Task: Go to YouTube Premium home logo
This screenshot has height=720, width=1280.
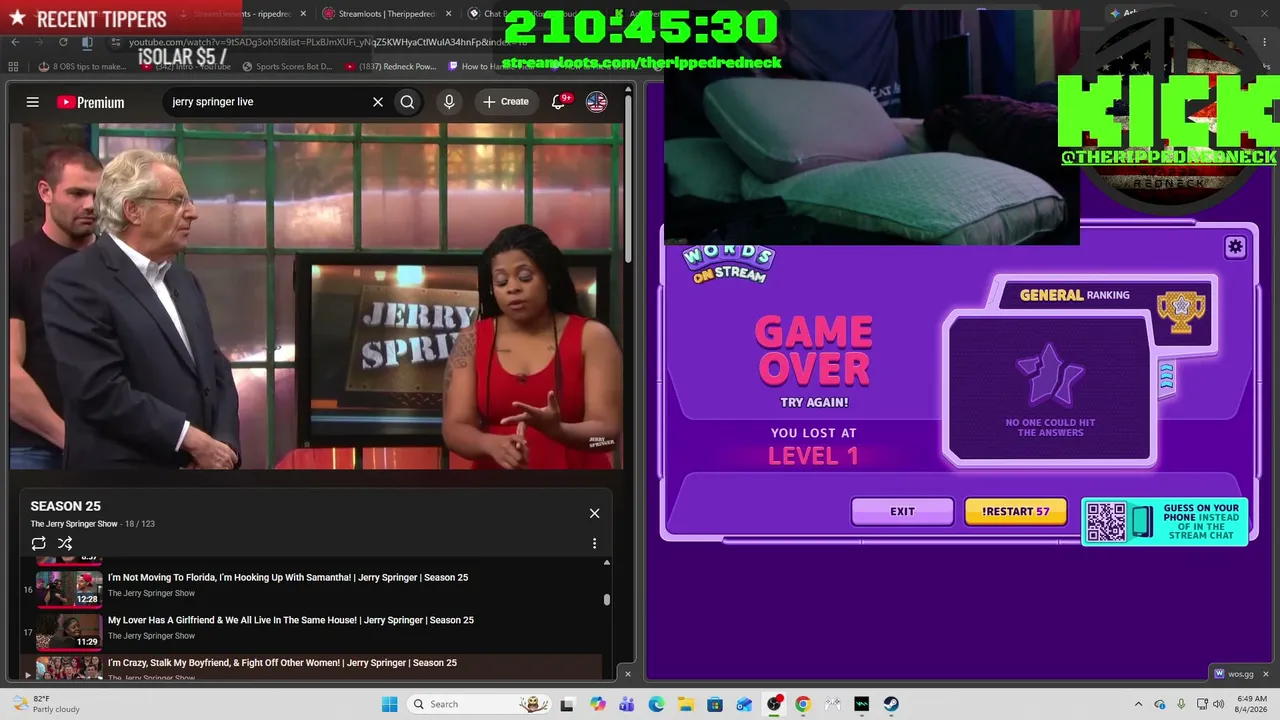Action: (91, 102)
